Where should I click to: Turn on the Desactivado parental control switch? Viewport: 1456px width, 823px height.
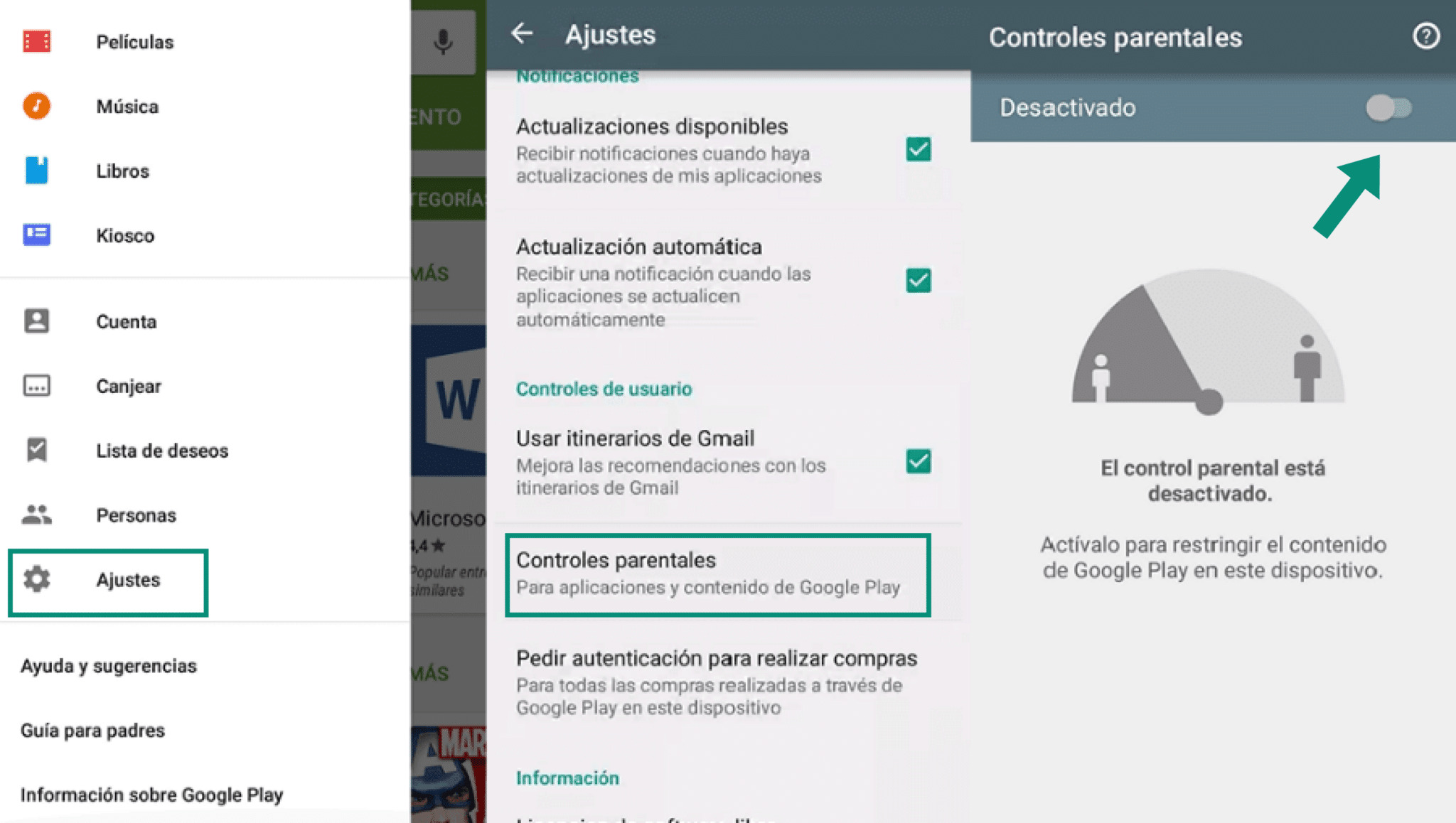click(x=1388, y=108)
